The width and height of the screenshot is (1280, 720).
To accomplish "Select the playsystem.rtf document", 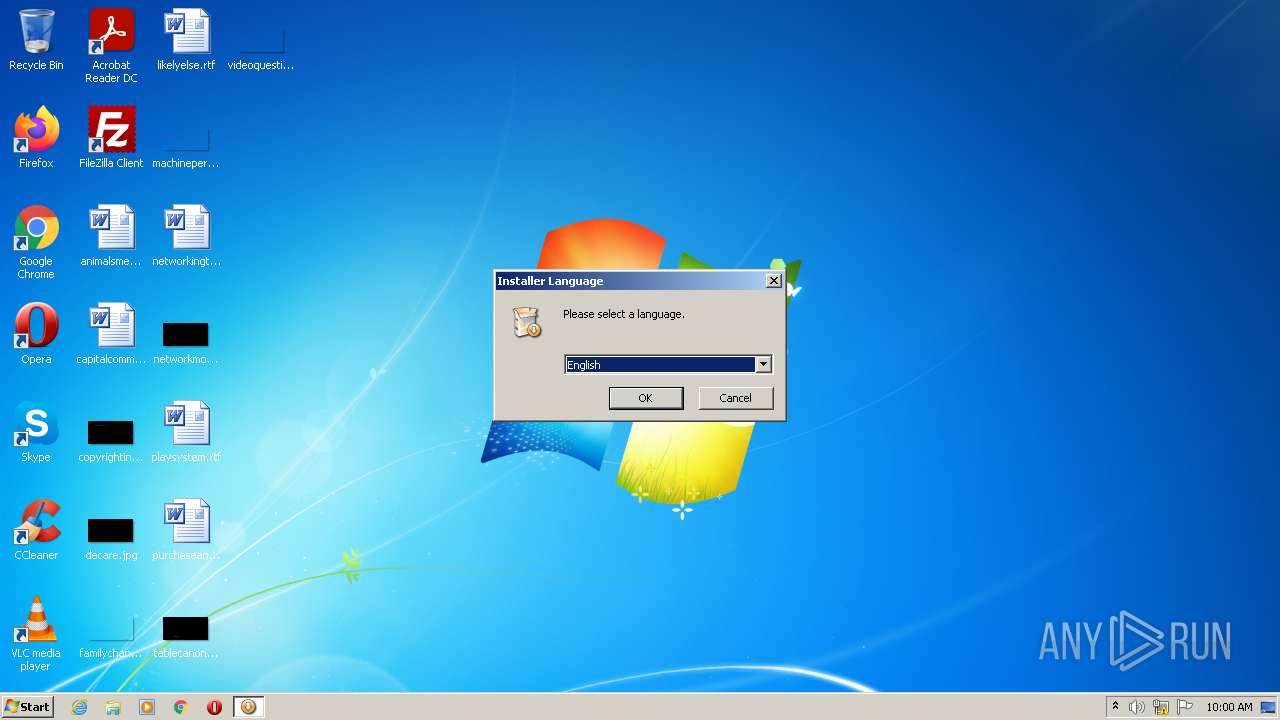I will click(x=186, y=433).
